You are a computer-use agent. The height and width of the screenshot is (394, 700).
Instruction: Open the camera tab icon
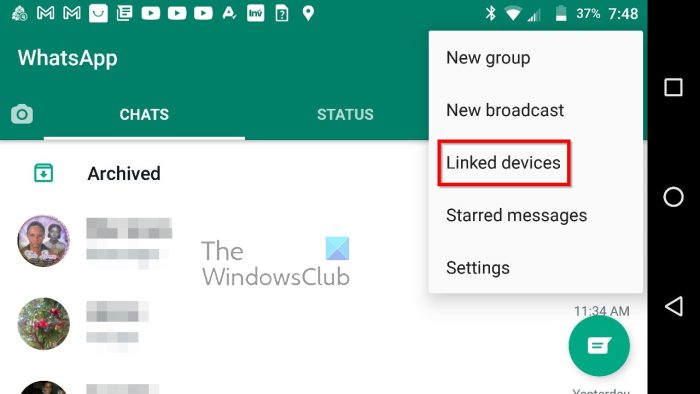click(22, 114)
